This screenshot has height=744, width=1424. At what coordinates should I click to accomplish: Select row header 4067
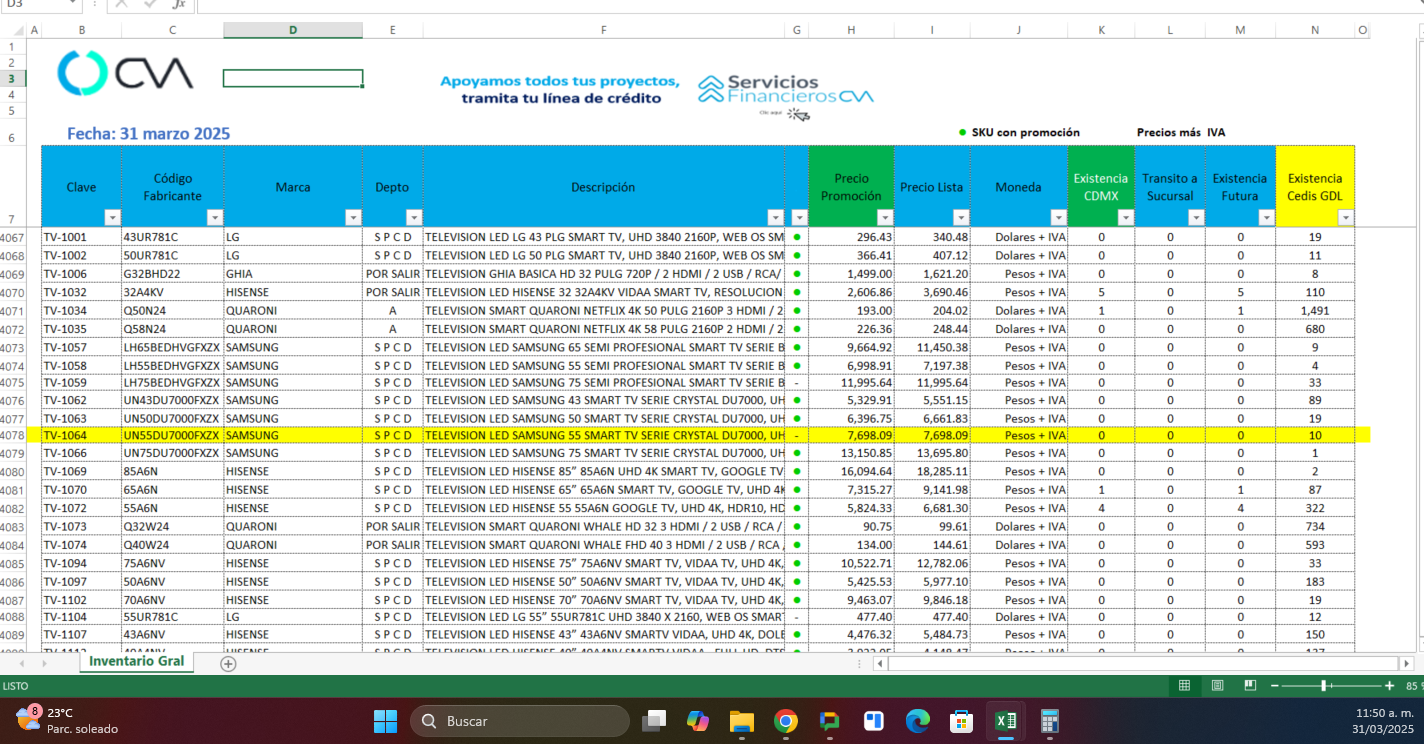[13, 237]
